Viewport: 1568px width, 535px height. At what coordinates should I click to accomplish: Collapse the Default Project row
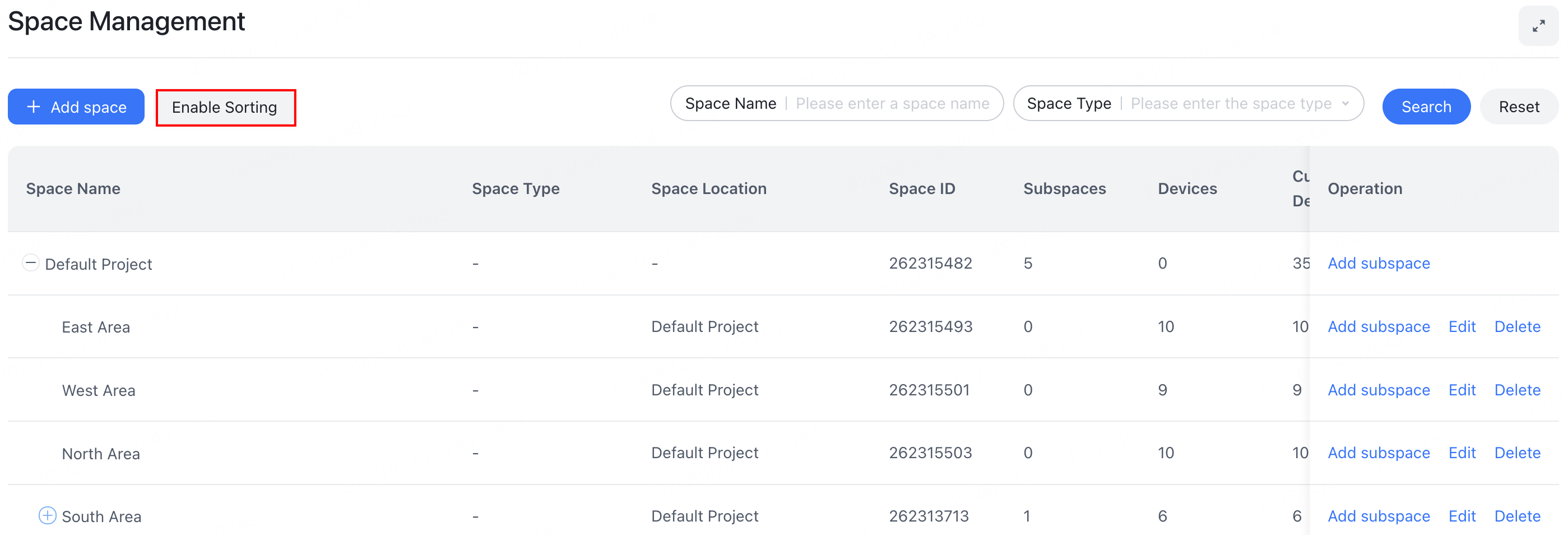(31, 262)
